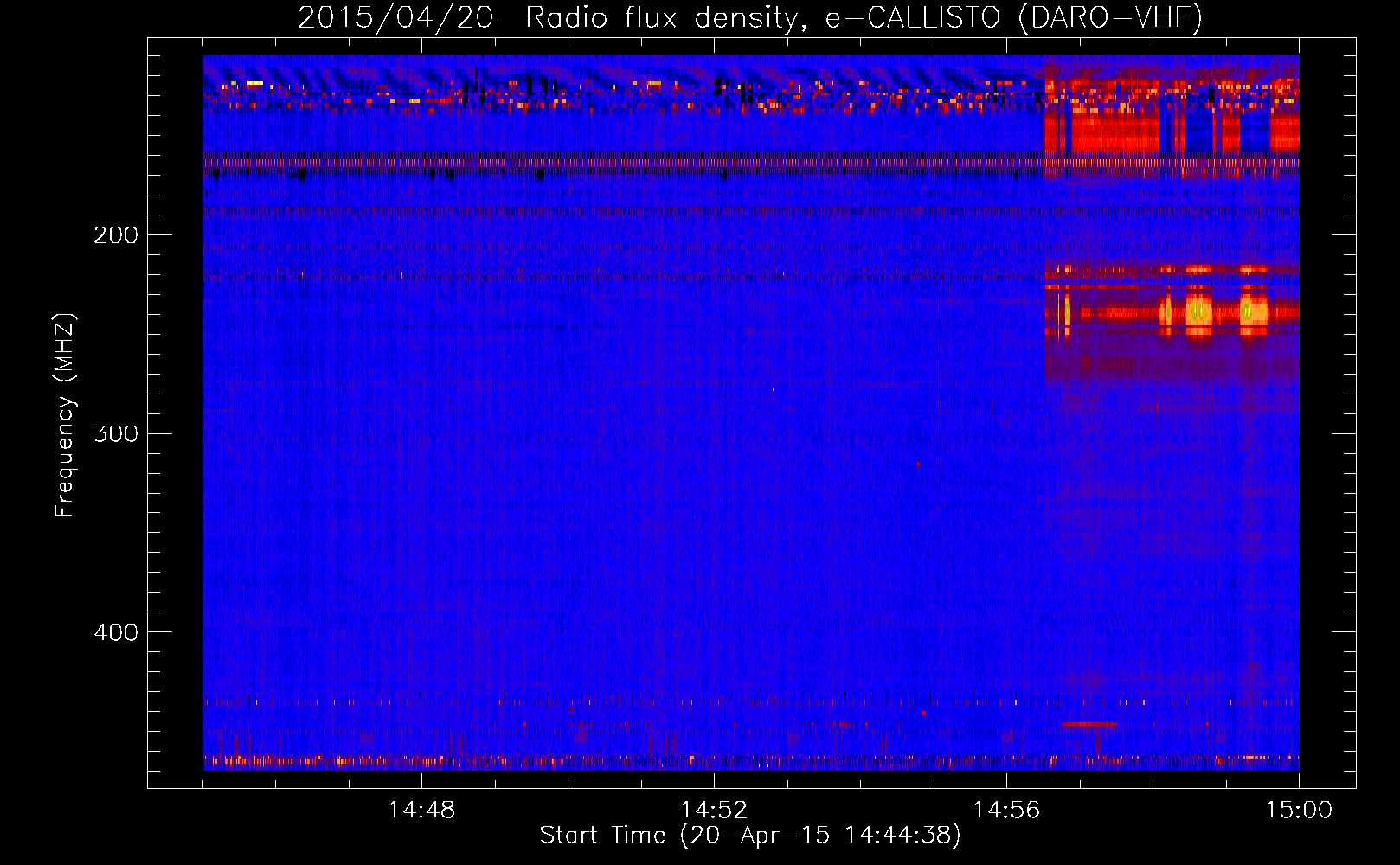Click the 14:52 time tick label
The image size is (1400, 865).
pos(714,811)
